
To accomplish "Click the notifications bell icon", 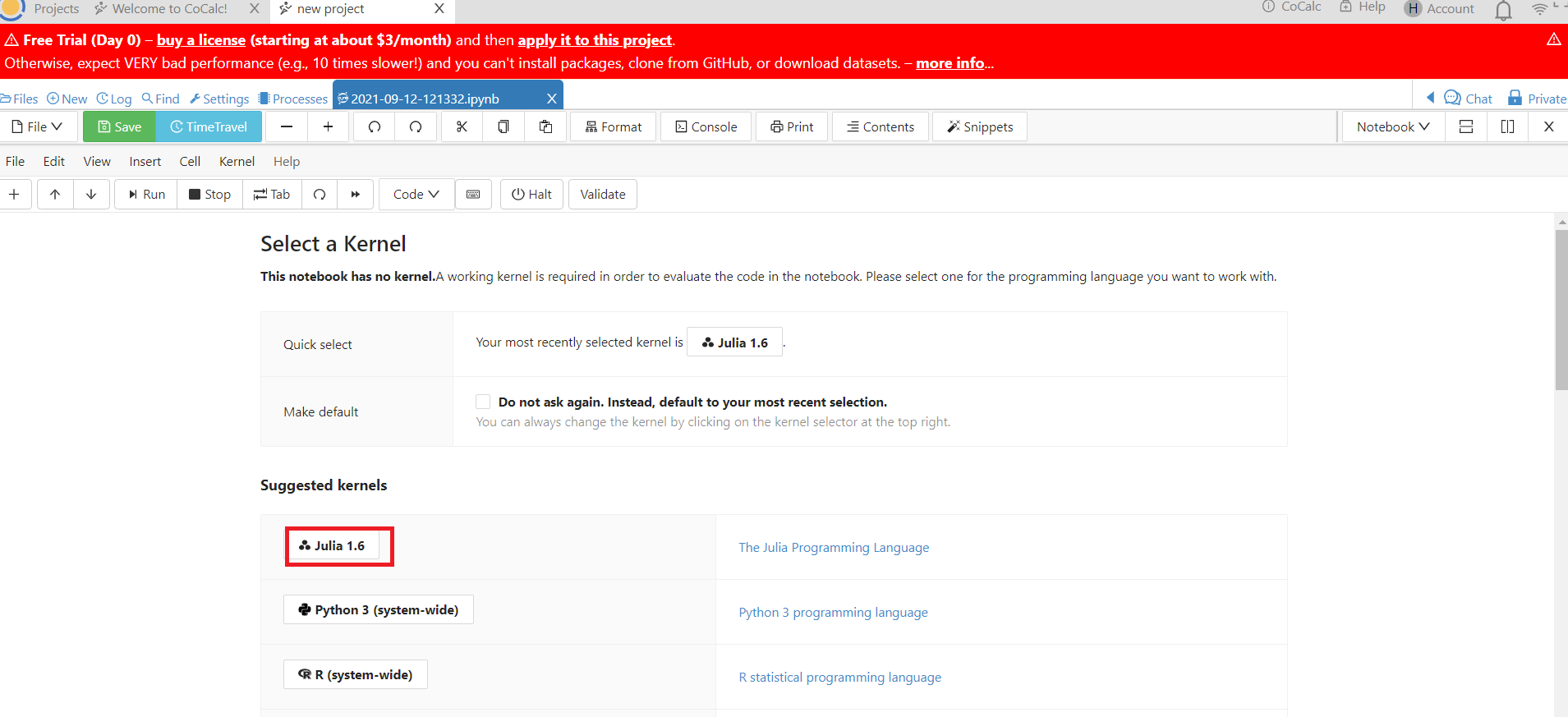I will click(x=1503, y=10).
